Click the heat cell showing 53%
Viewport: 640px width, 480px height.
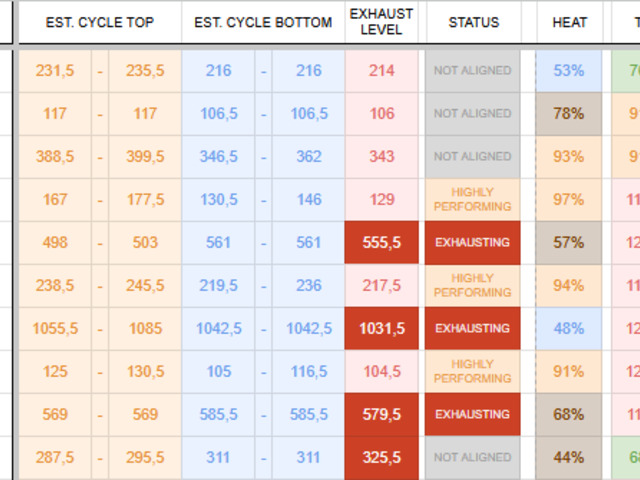(x=568, y=70)
